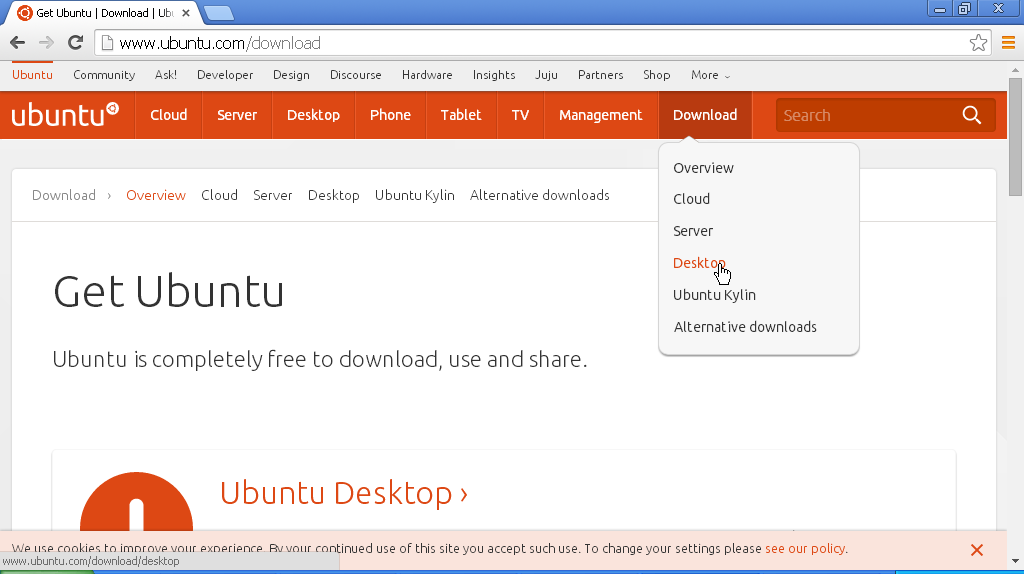Open the Chrome hamburger menu
The height and width of the screenshot is (574, 1024).
[x=1008, y=43]
